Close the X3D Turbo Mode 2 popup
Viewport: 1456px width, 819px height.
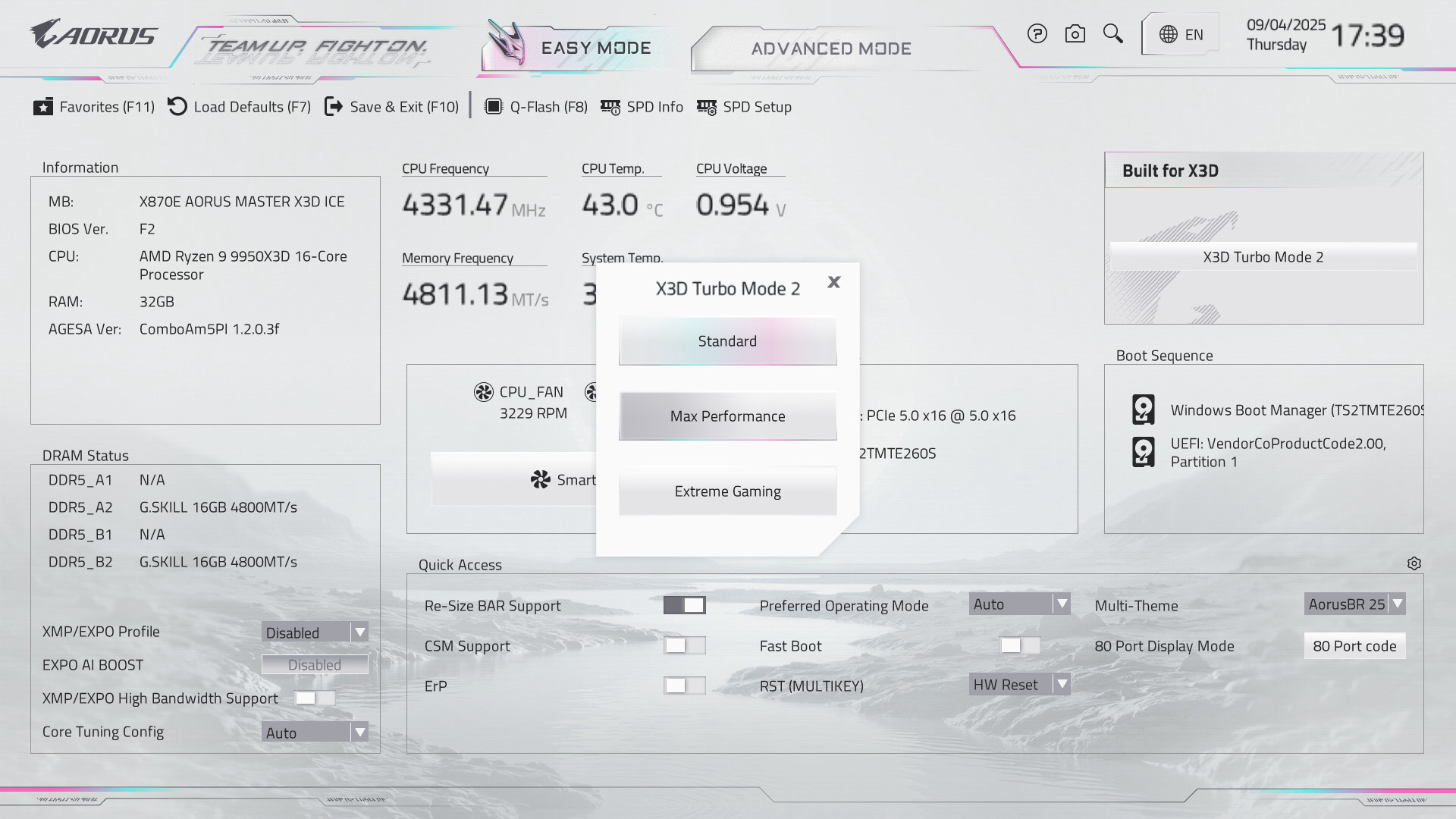pos(834,282)
